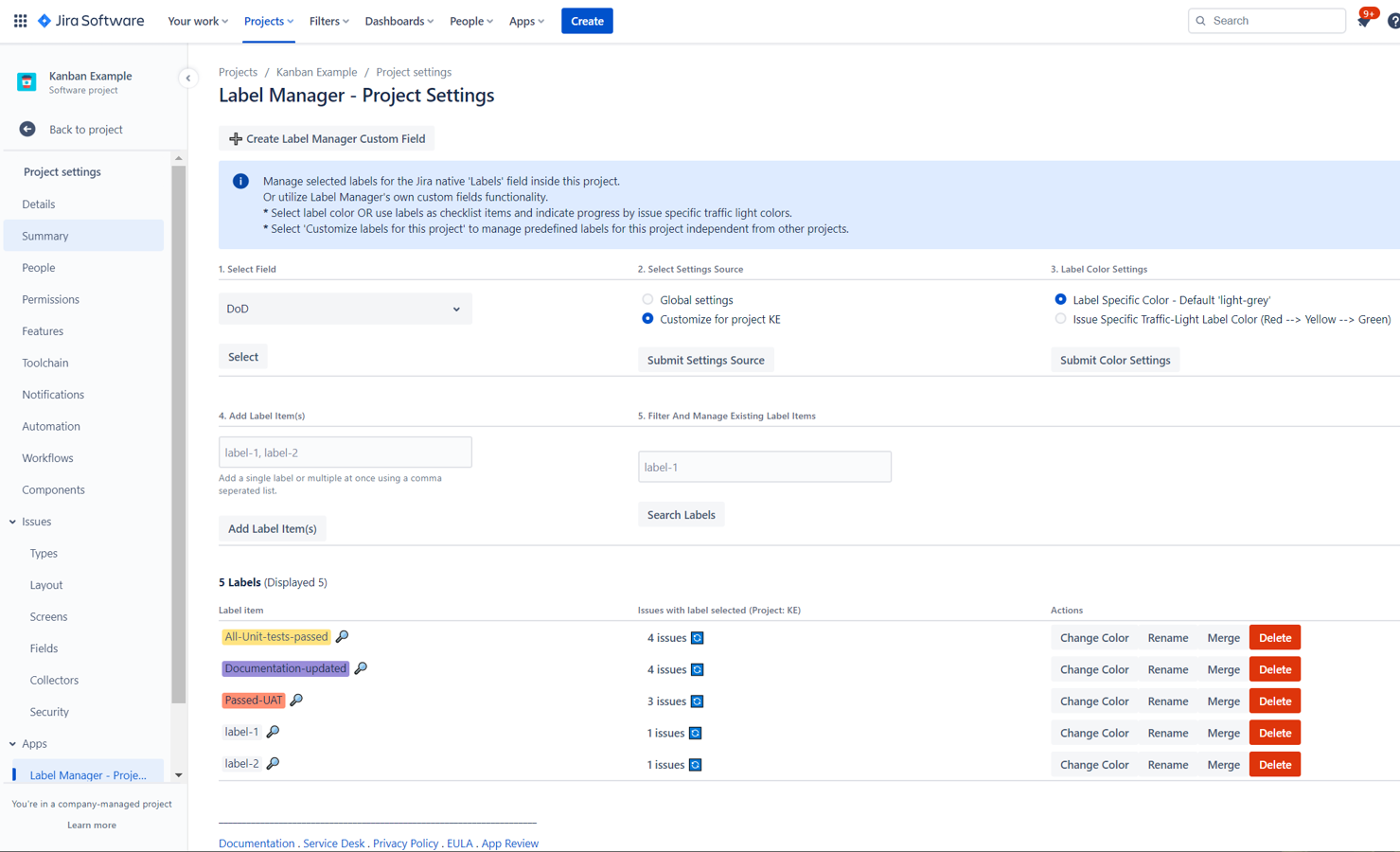Refresh issue count for label-2 row

tap(696, 765)
